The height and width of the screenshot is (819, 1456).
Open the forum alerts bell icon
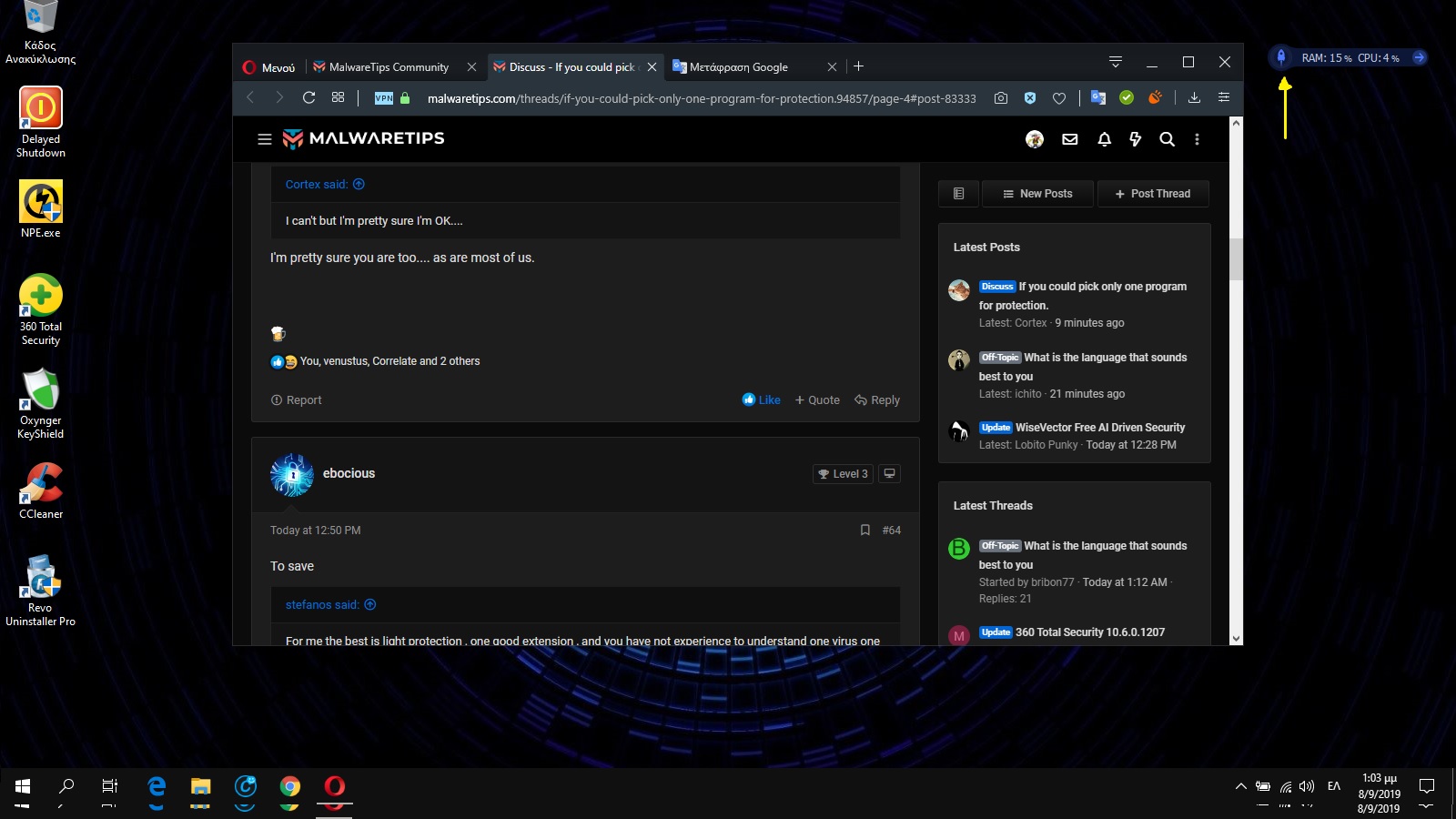point(1104,139)
